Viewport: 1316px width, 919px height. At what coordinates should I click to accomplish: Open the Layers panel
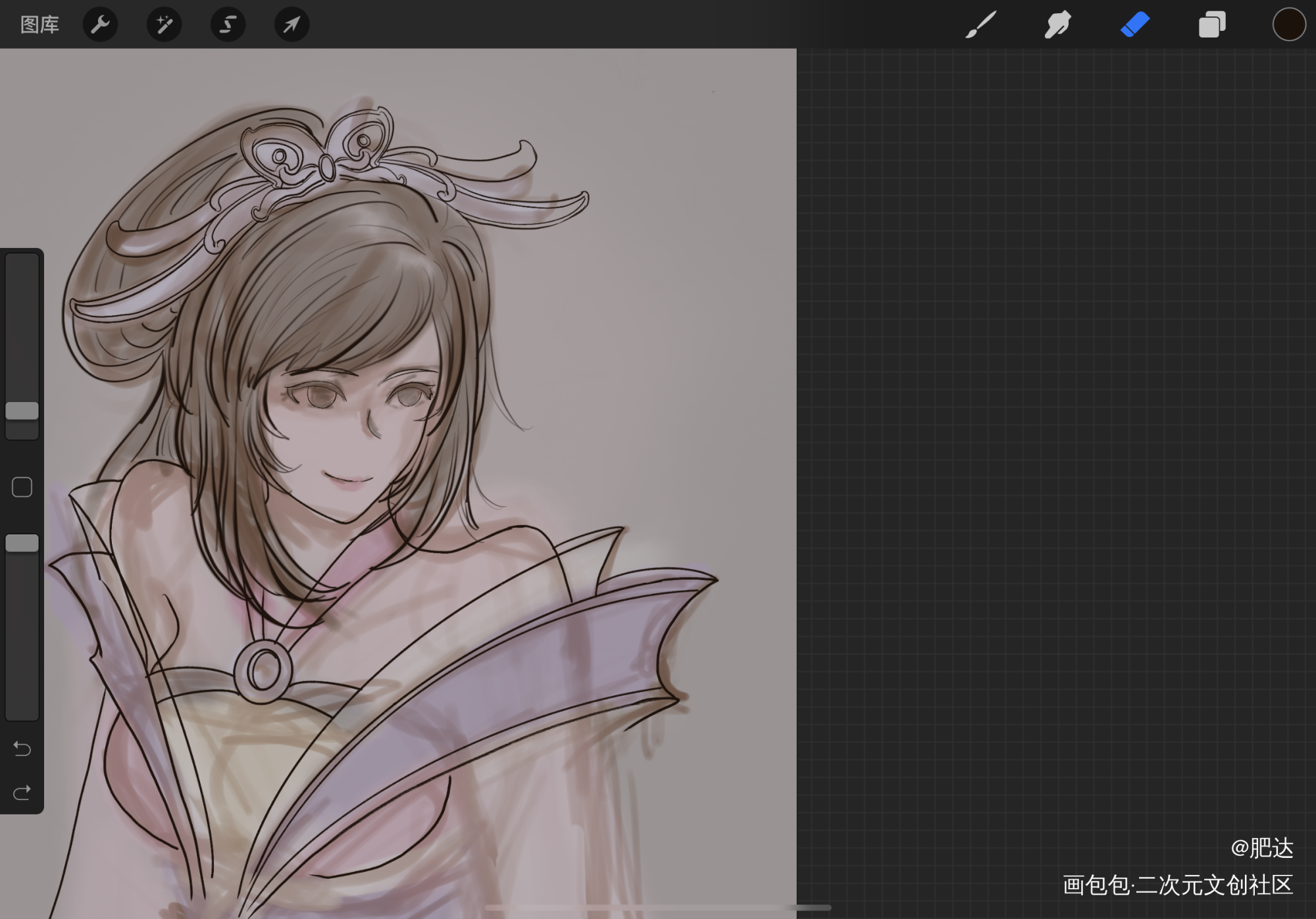(x=1211, y=25)
